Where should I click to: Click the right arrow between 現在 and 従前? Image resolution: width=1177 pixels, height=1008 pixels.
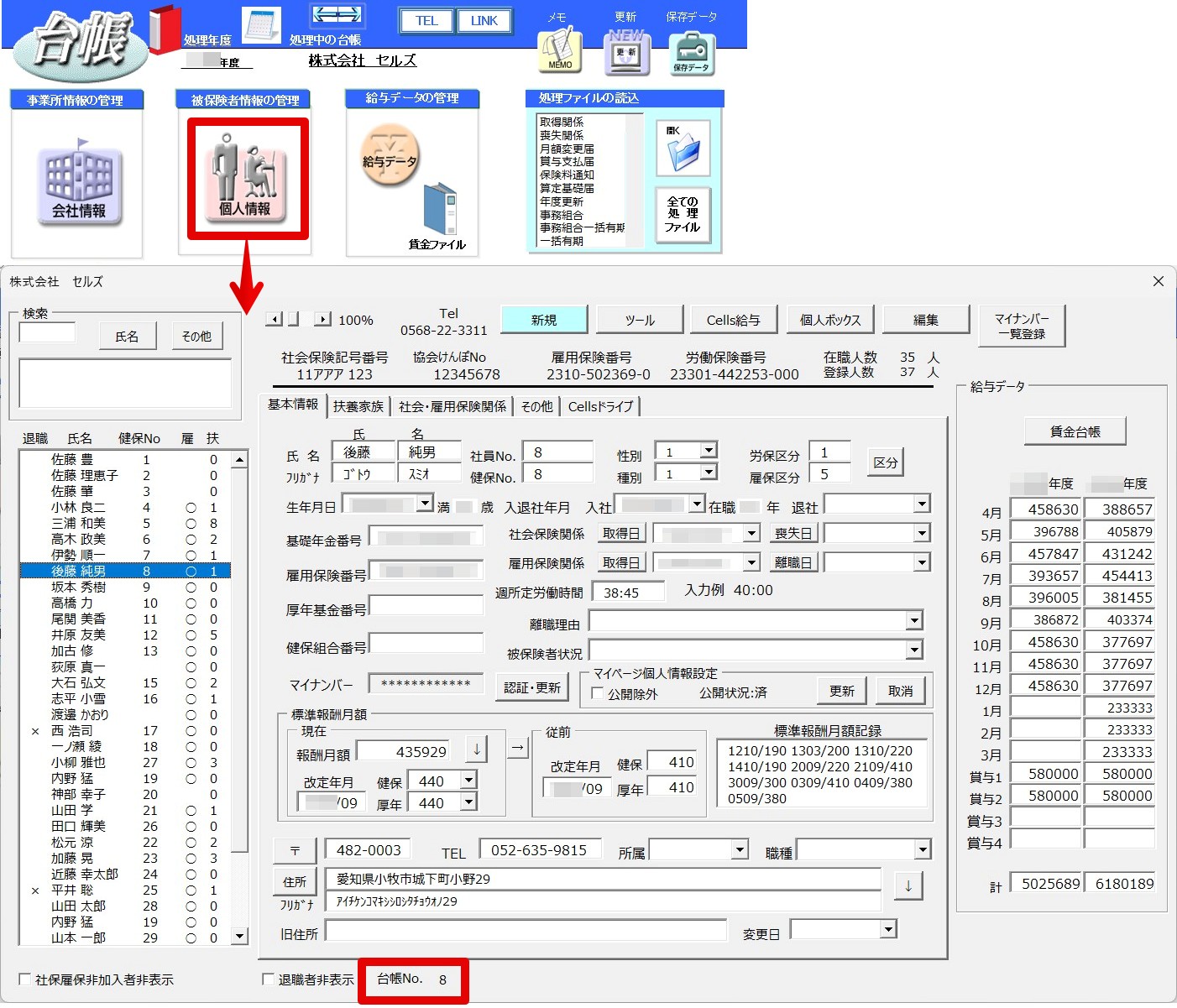tap(518, 746)
